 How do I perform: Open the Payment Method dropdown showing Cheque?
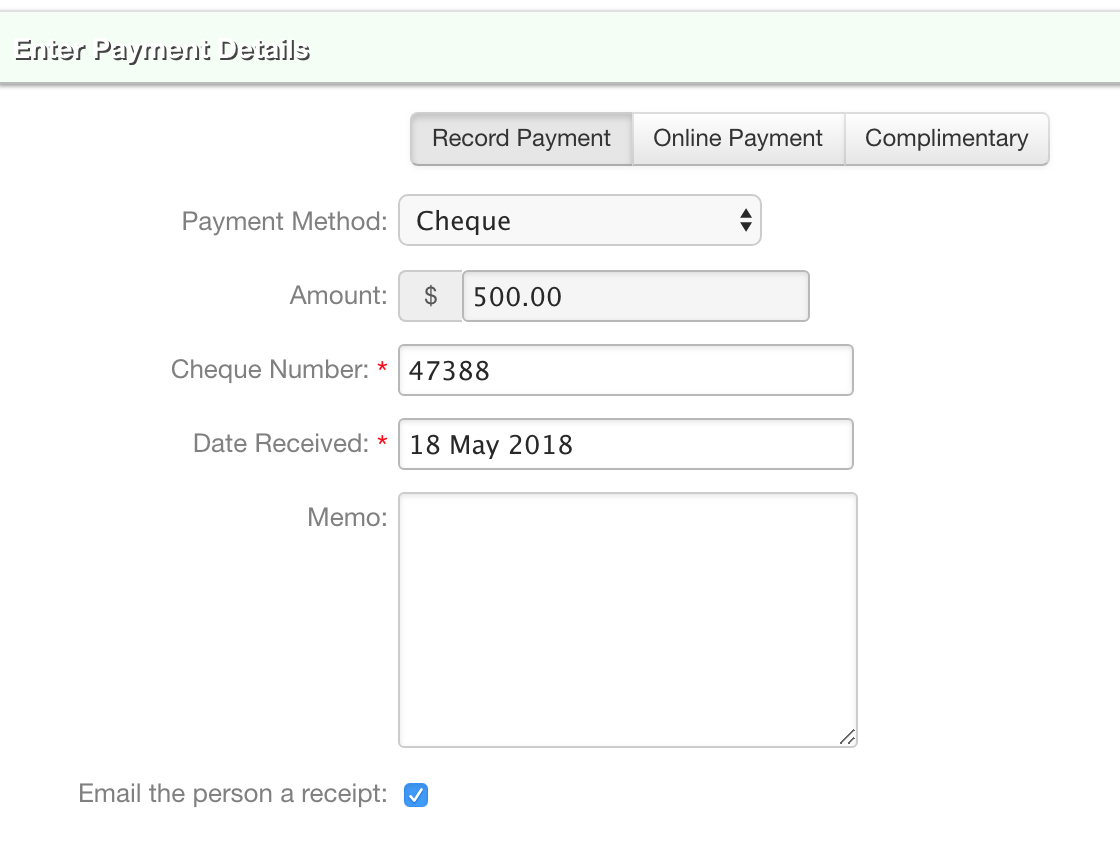(580, 220)
